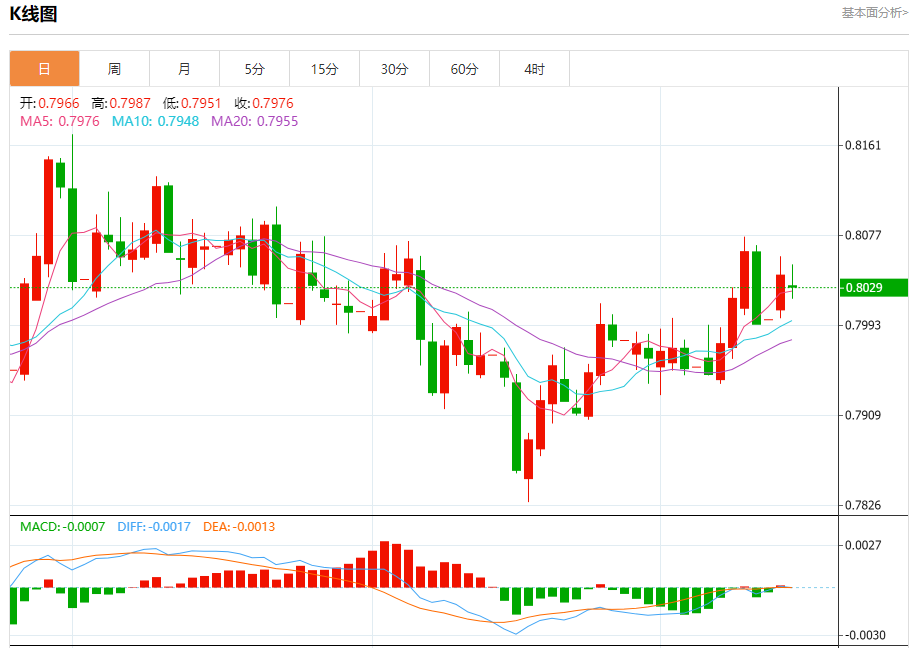Open the 月 monthly chart tab
The height and width of the screenshot is (648, 911).
coord(184,69)
